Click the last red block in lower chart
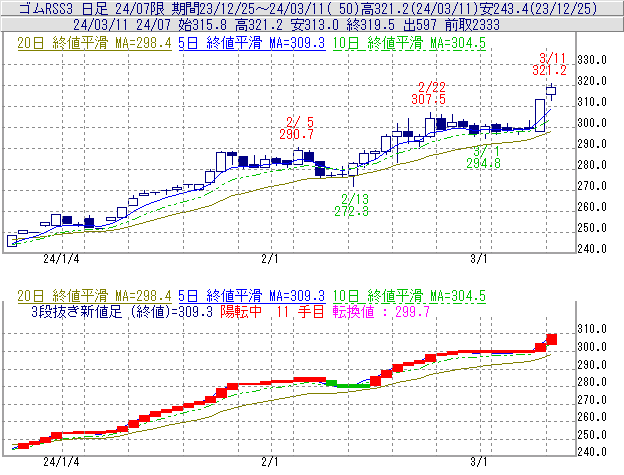The height and width of the screenshot is (475, 624). [551, 340]
